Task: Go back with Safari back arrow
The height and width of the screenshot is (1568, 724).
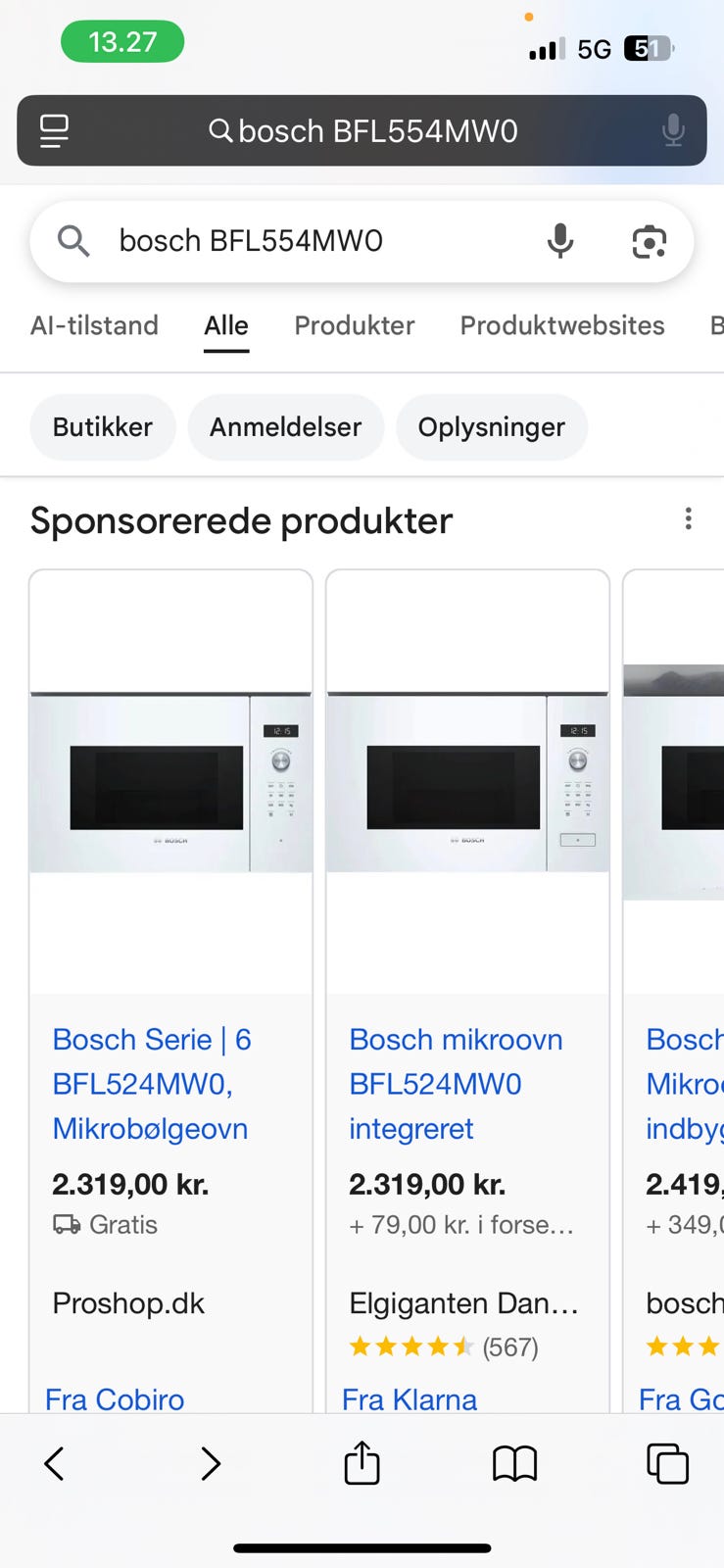Action: pyautogui.click(x=55, y=1463)
